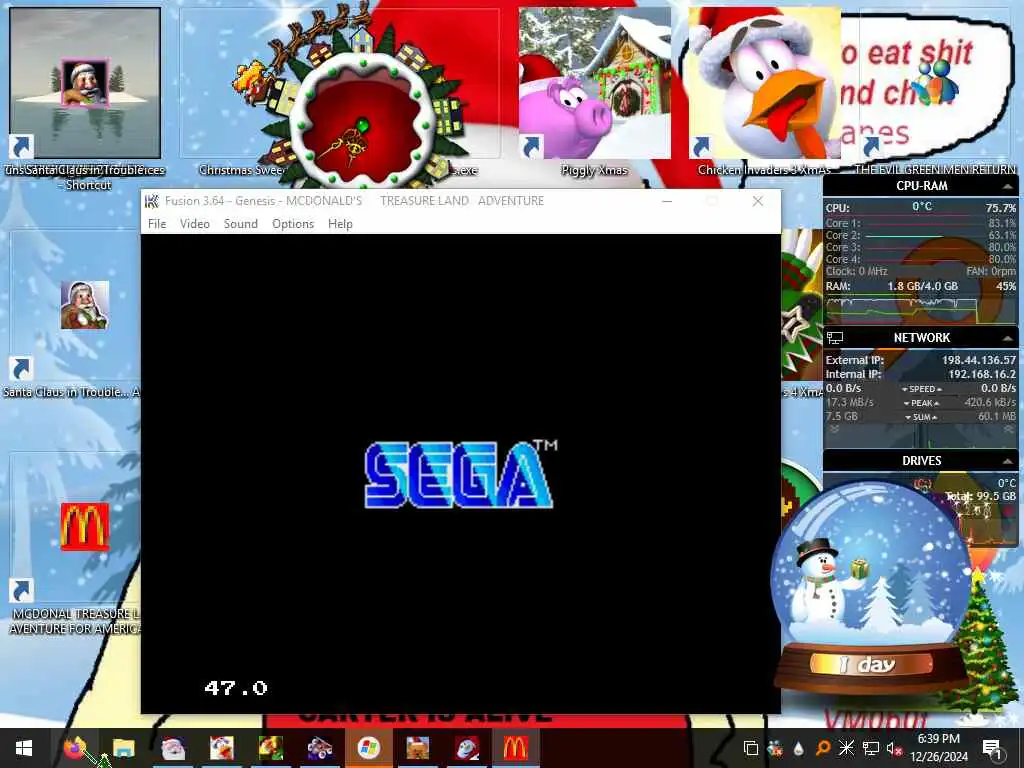
Task: Click the colorful tray icon beside Task View
Action: pyautogui.click(x=775, y=748)
